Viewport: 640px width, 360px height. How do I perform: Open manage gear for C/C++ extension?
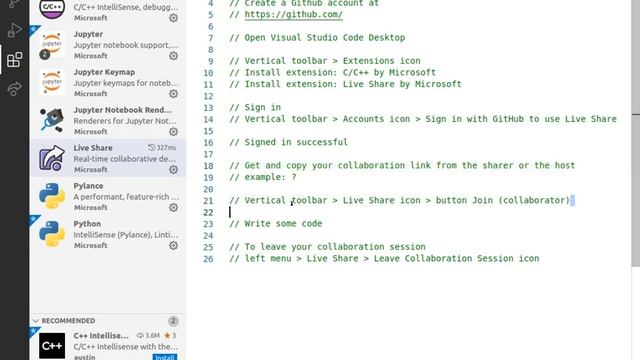pos(173,18)
